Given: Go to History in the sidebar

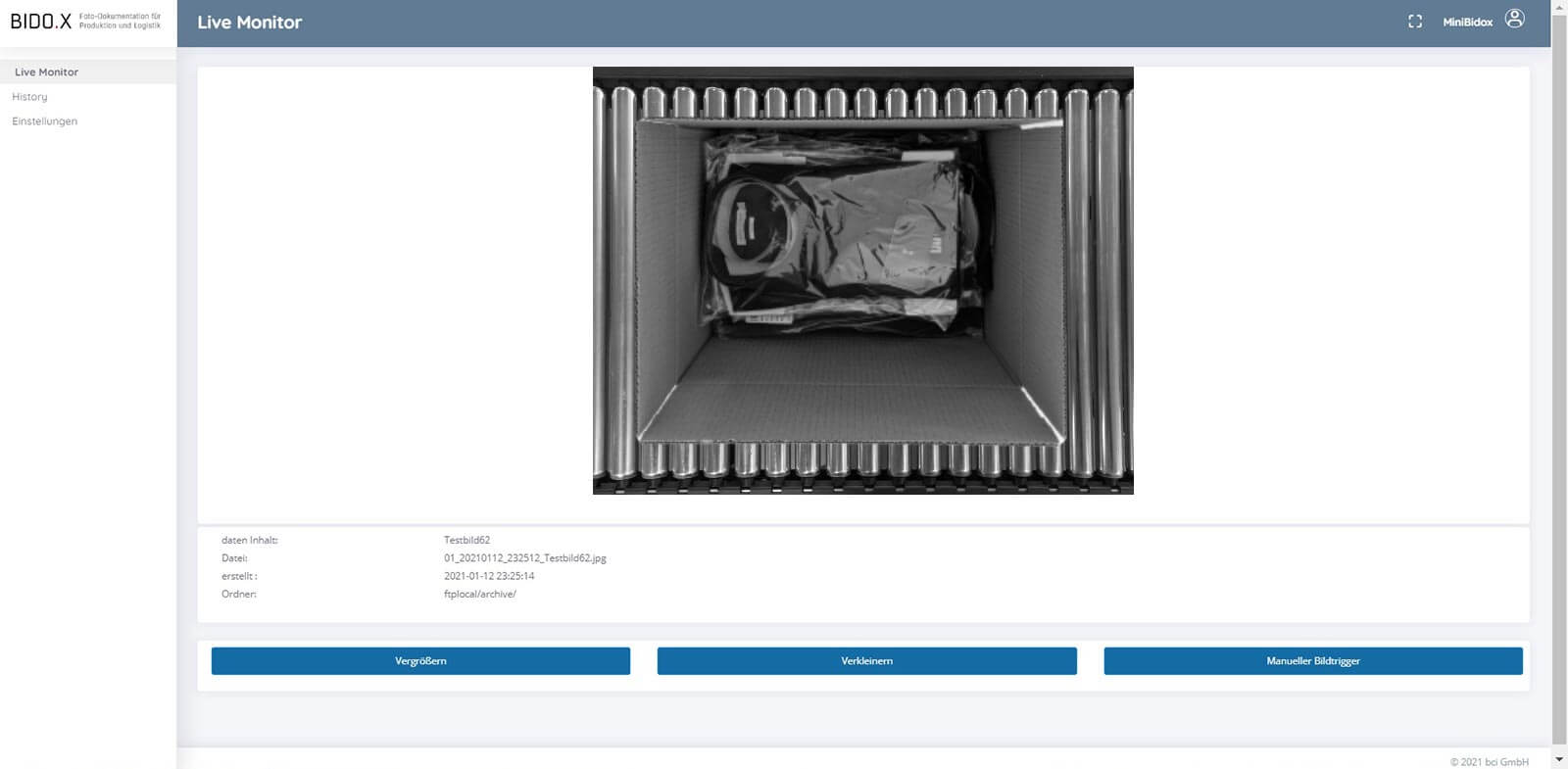Looking at the screenshot, I should click(29, 97).
